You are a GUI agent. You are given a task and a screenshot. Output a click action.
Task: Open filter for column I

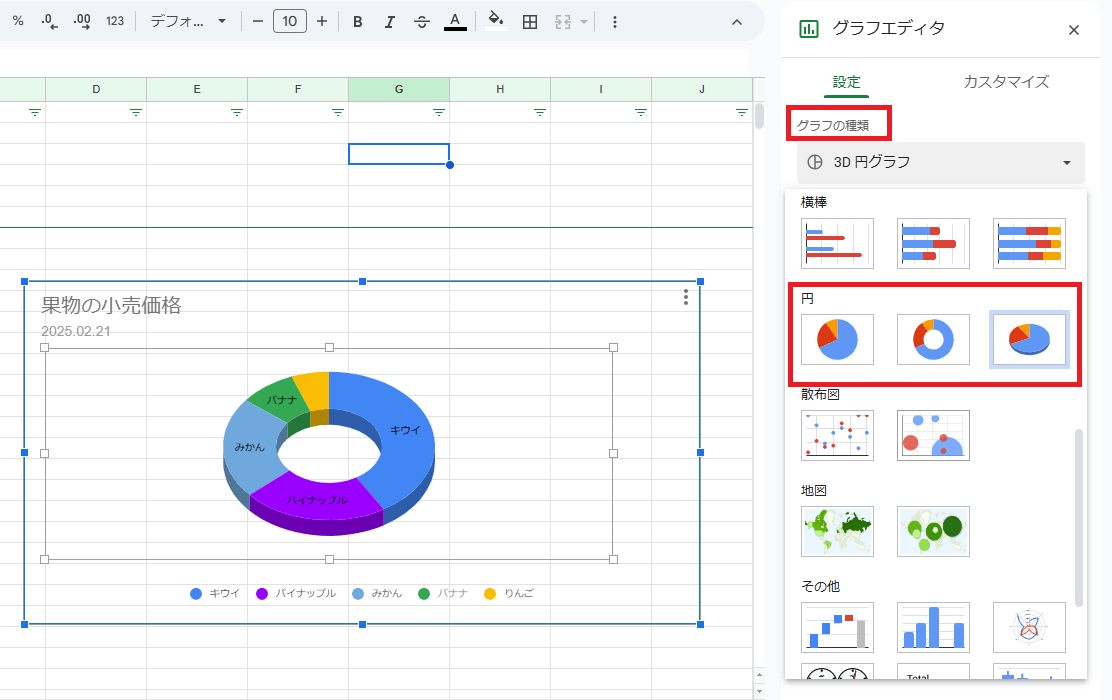pyautogui.click(x=640, y=112)
